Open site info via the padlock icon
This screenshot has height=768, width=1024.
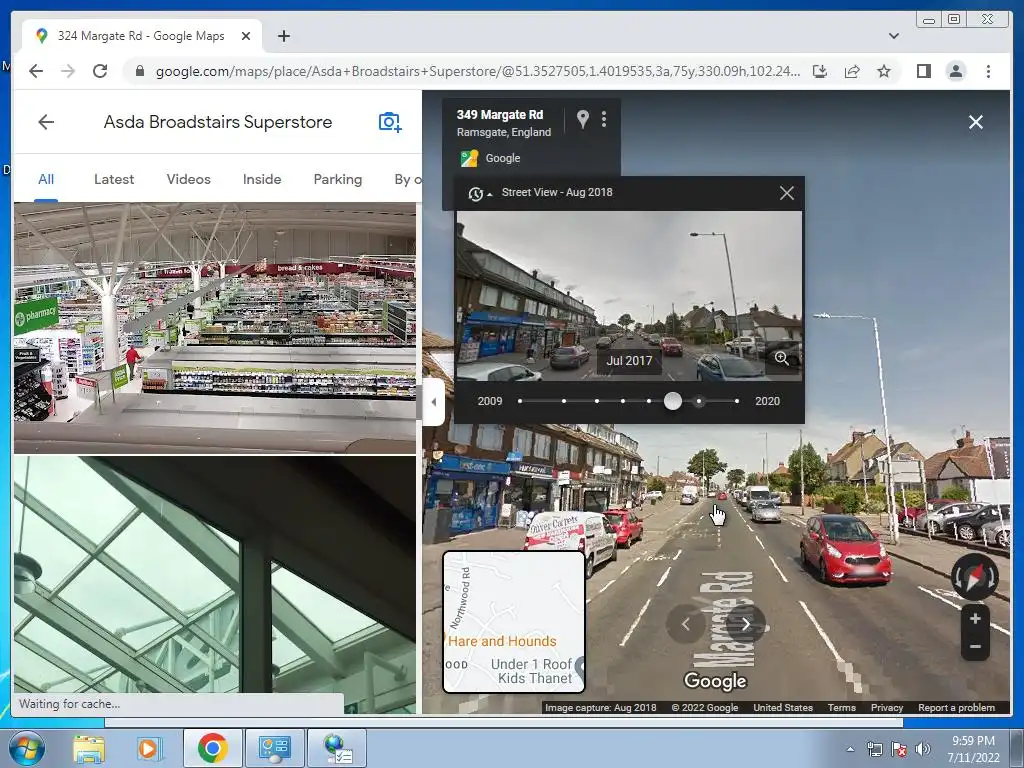click(139, 71)
